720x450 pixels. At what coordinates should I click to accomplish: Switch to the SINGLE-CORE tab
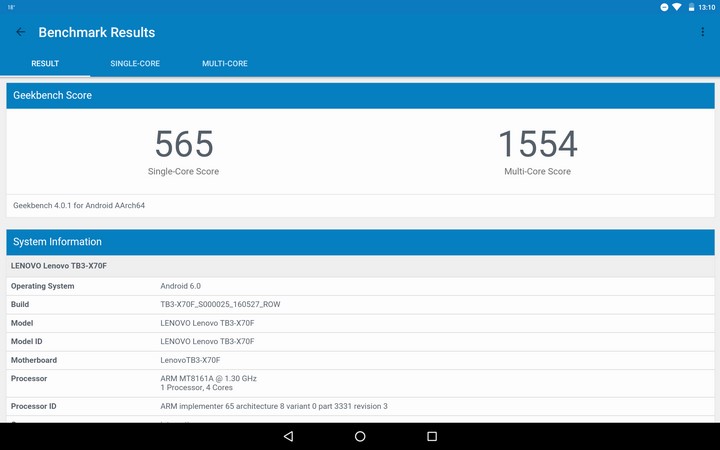coord(135,63)
